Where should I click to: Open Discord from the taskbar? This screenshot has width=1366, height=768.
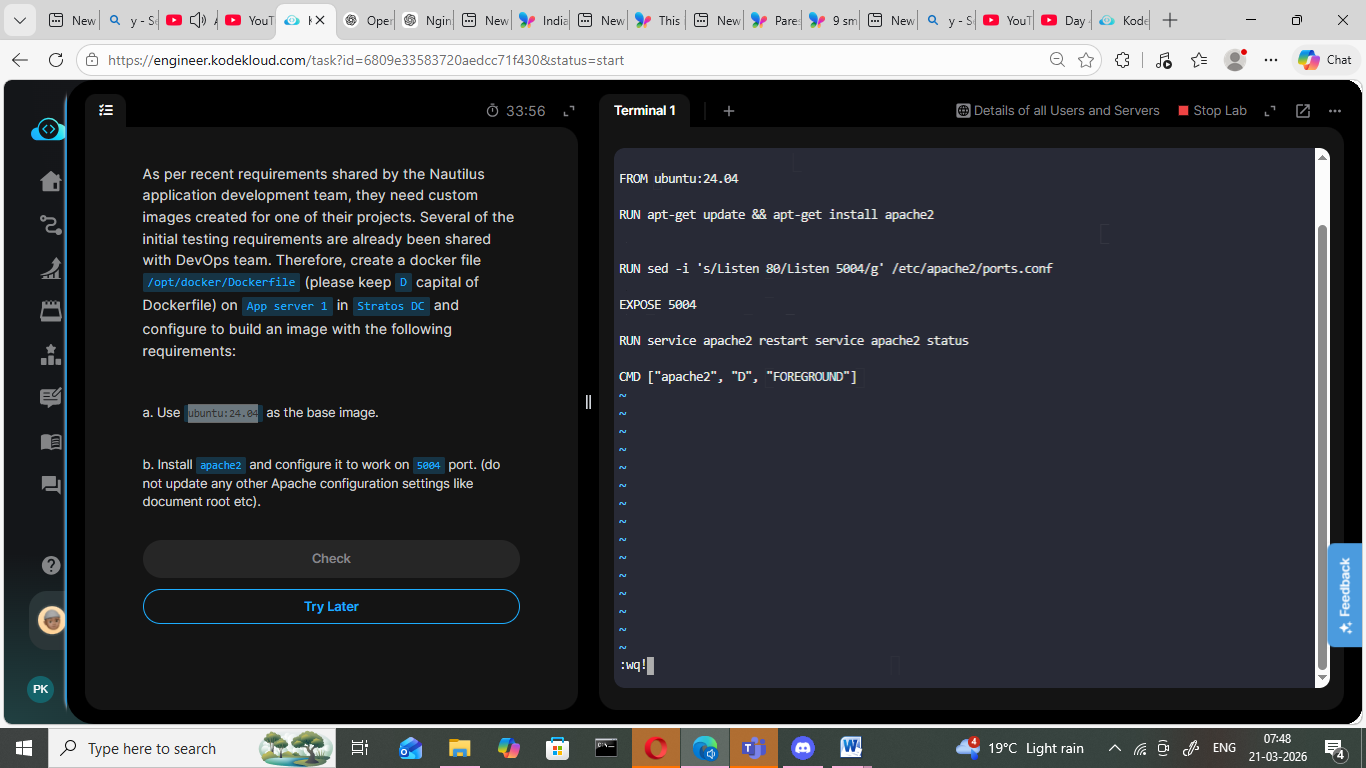802,748
